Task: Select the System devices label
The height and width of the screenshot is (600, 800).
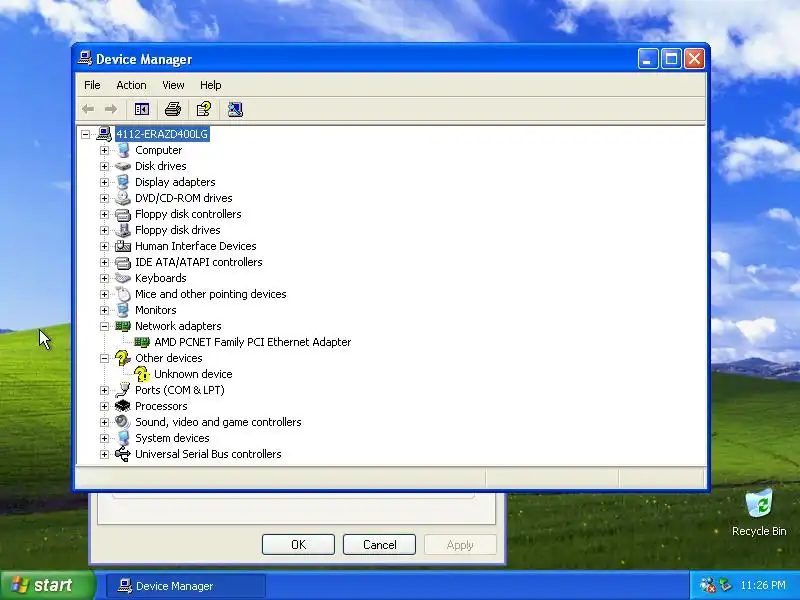Action: [172, 438]
